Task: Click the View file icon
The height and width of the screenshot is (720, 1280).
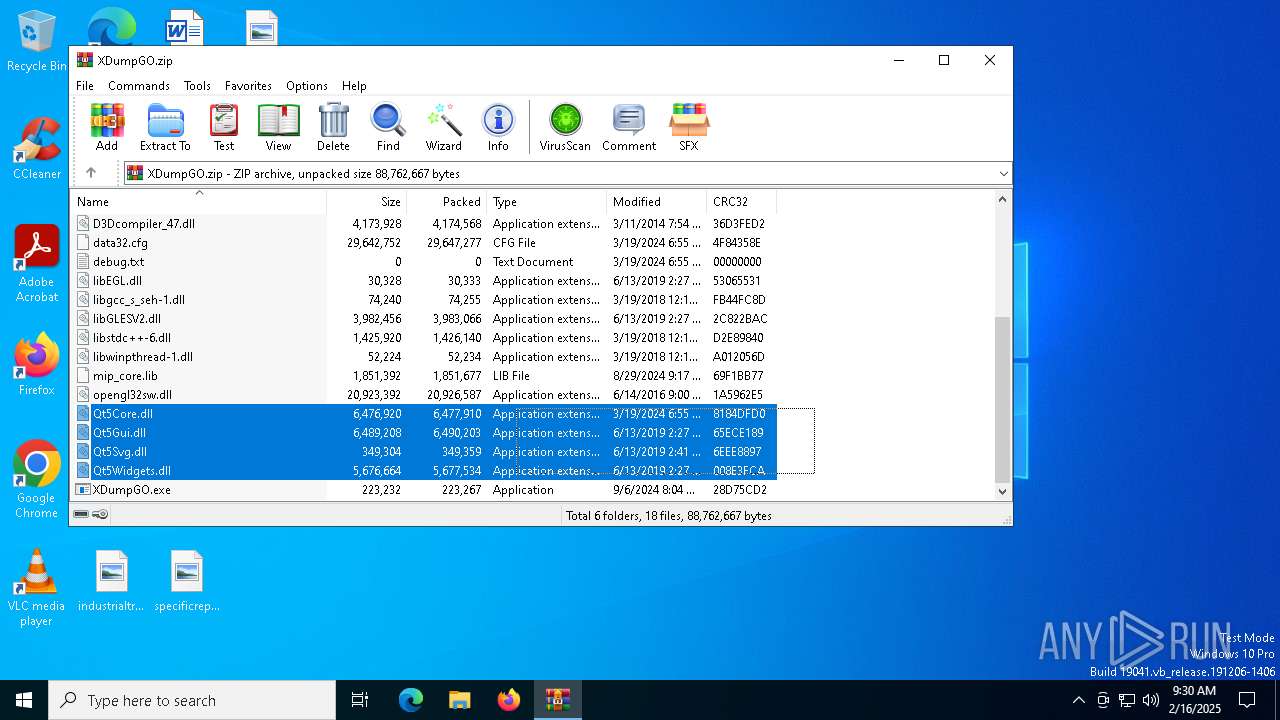Action: pyautogui.click(x=278, y=127)
